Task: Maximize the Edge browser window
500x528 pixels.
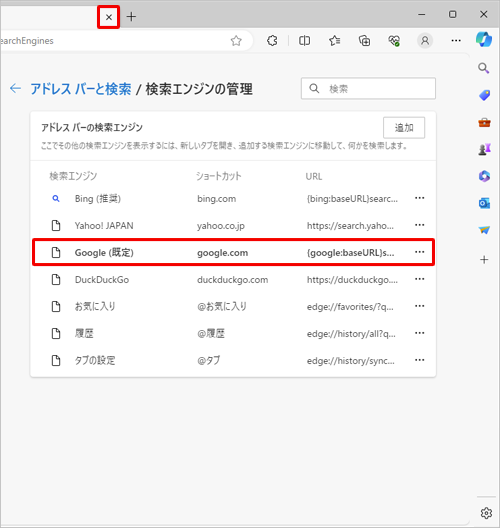Action: tap(453, 14)
